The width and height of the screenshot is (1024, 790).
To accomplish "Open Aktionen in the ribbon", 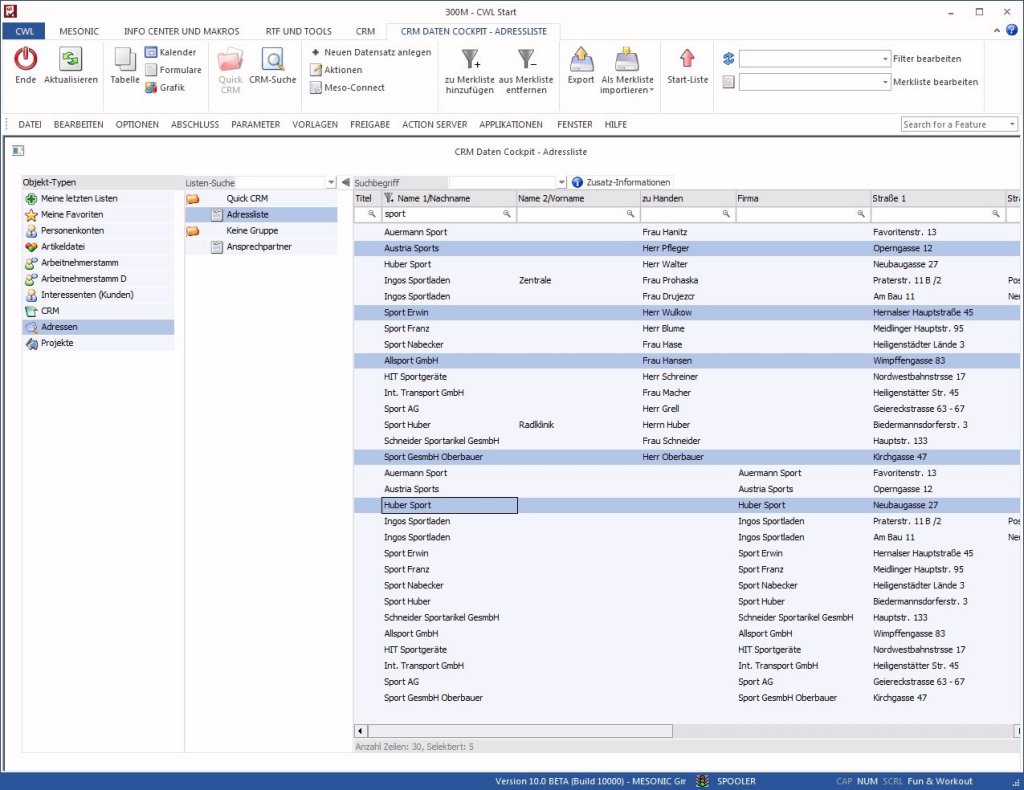I will click(x=336, y=70).
